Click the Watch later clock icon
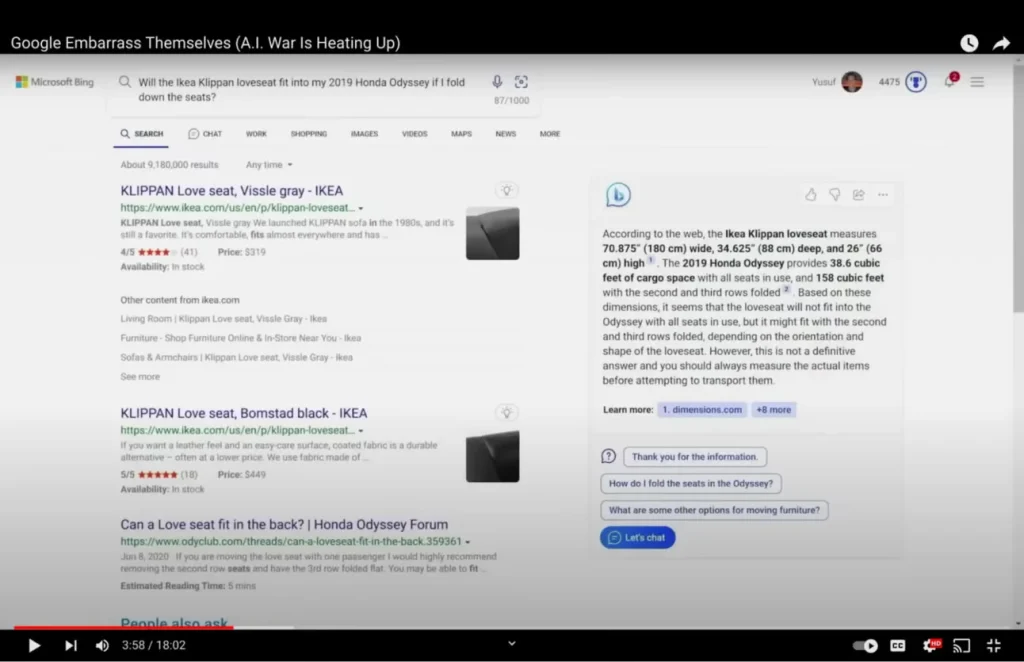 point(969,43)
